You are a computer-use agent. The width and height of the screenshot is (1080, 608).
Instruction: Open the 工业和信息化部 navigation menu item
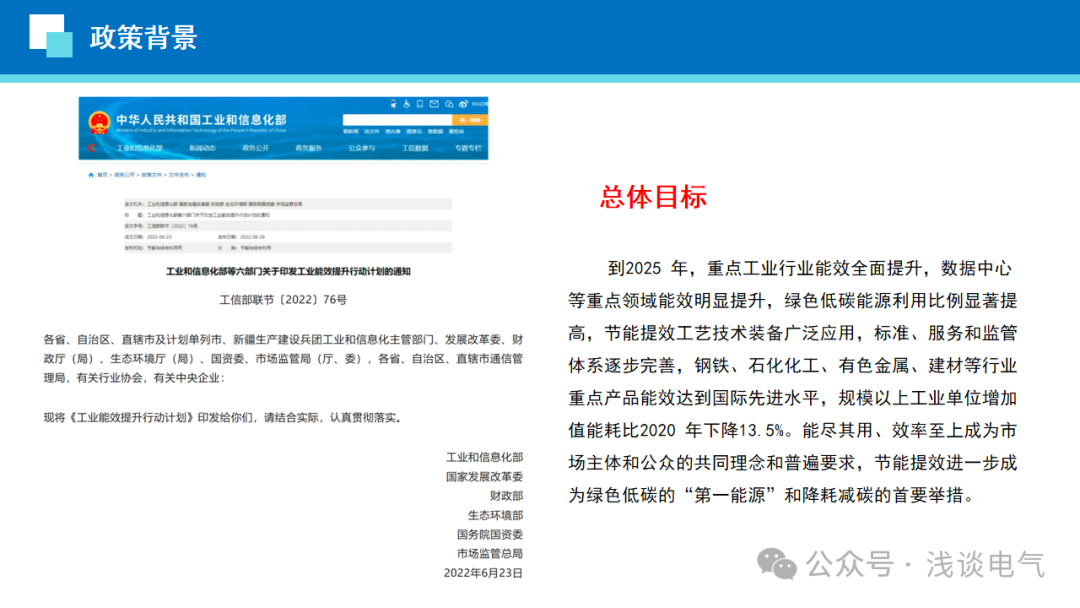pyautogui.click(x=140, y=148)
